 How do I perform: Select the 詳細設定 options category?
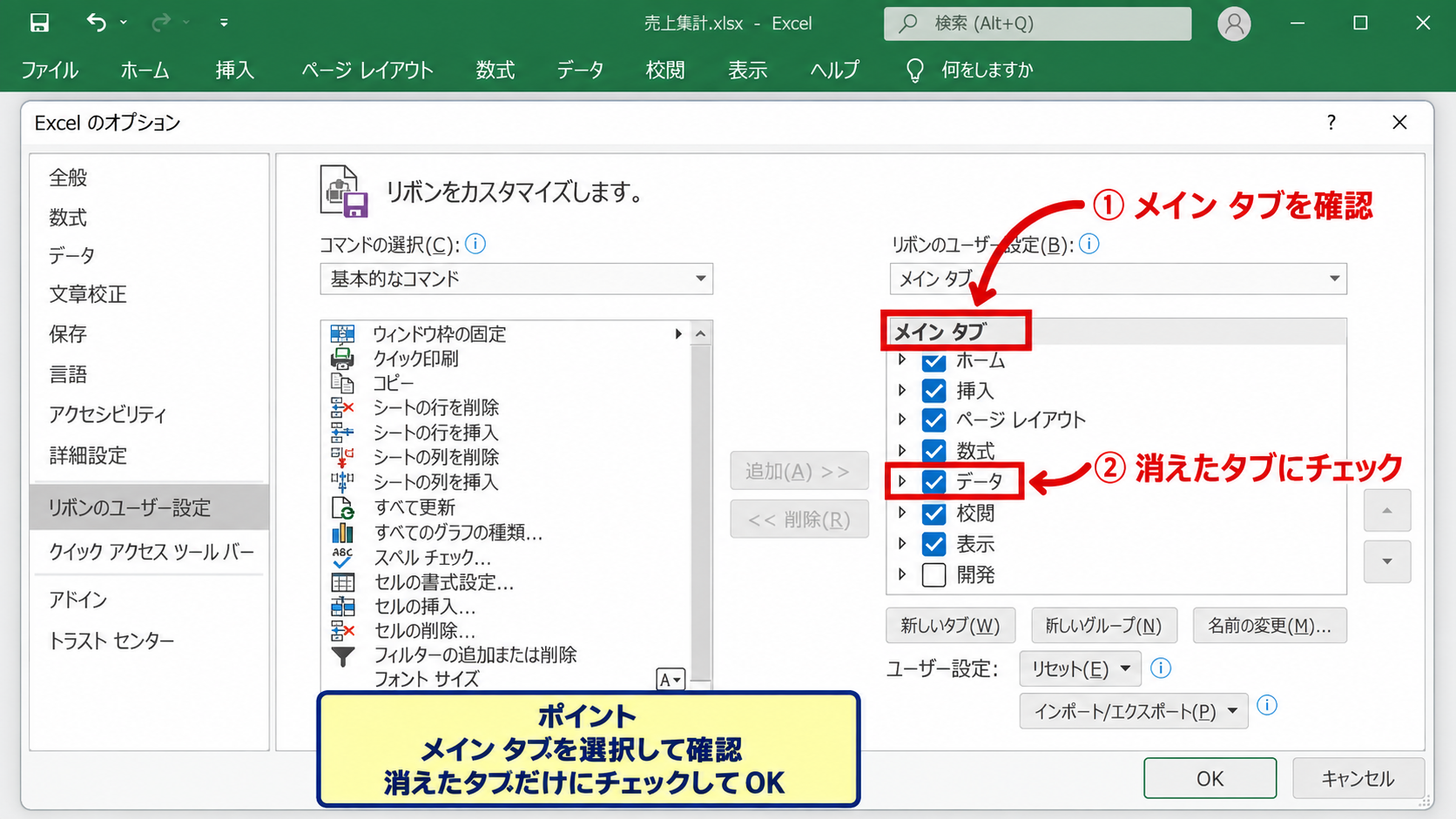(88, 455)
